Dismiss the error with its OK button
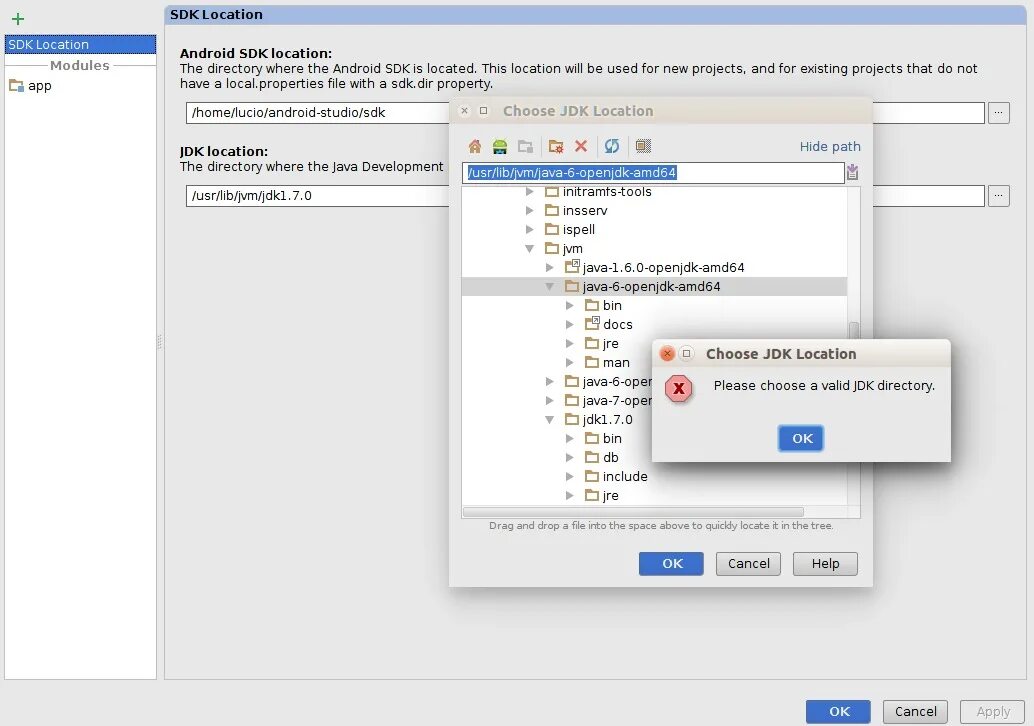 (x=801, y=439)
